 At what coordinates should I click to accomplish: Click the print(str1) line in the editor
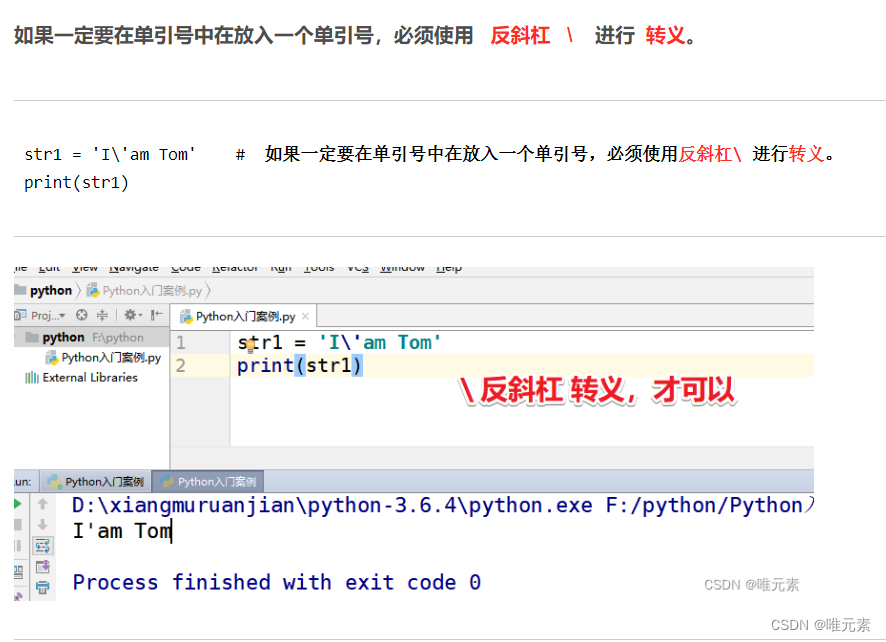click(x=299, y=366)
